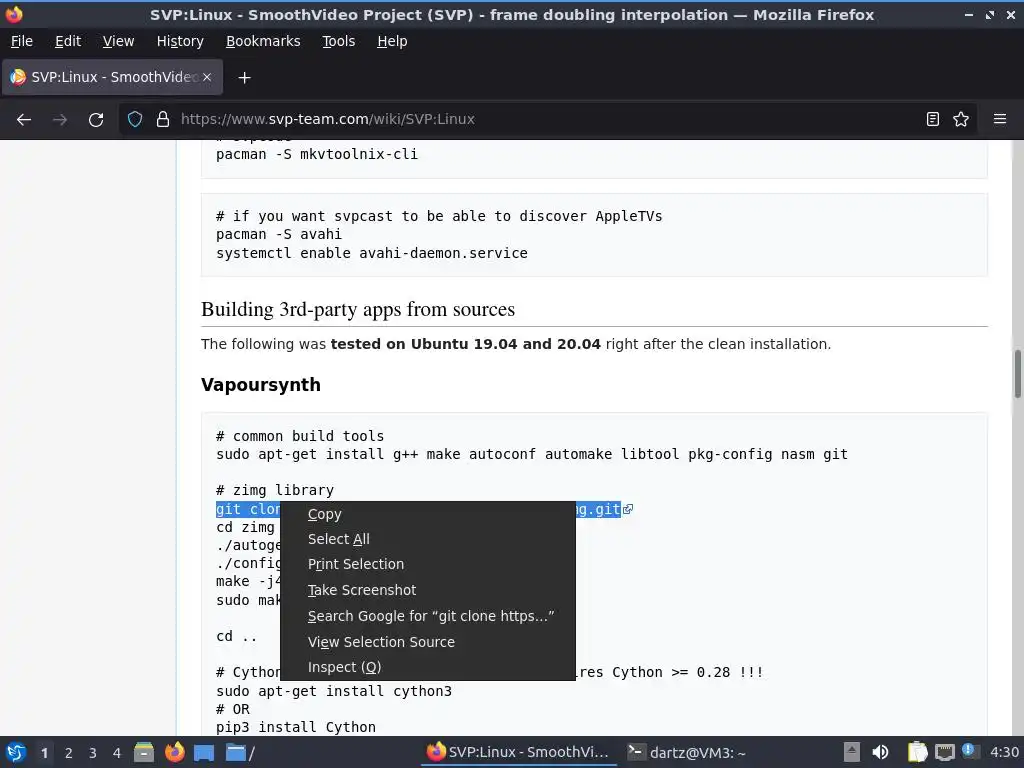Screen dimensions: 1024x768
Task: Choose Take Screenshot in context menu
Action: coord(428,590)
